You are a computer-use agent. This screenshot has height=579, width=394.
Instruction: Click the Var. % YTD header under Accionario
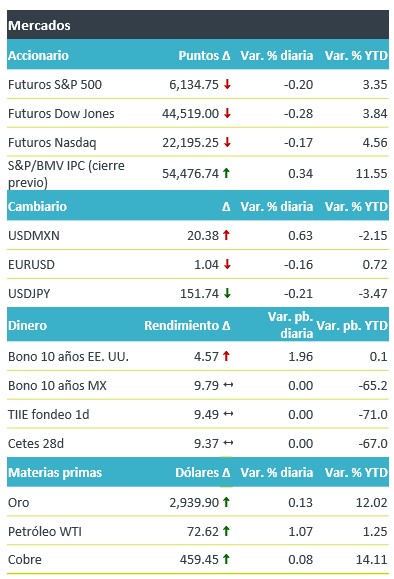(356, 55)
